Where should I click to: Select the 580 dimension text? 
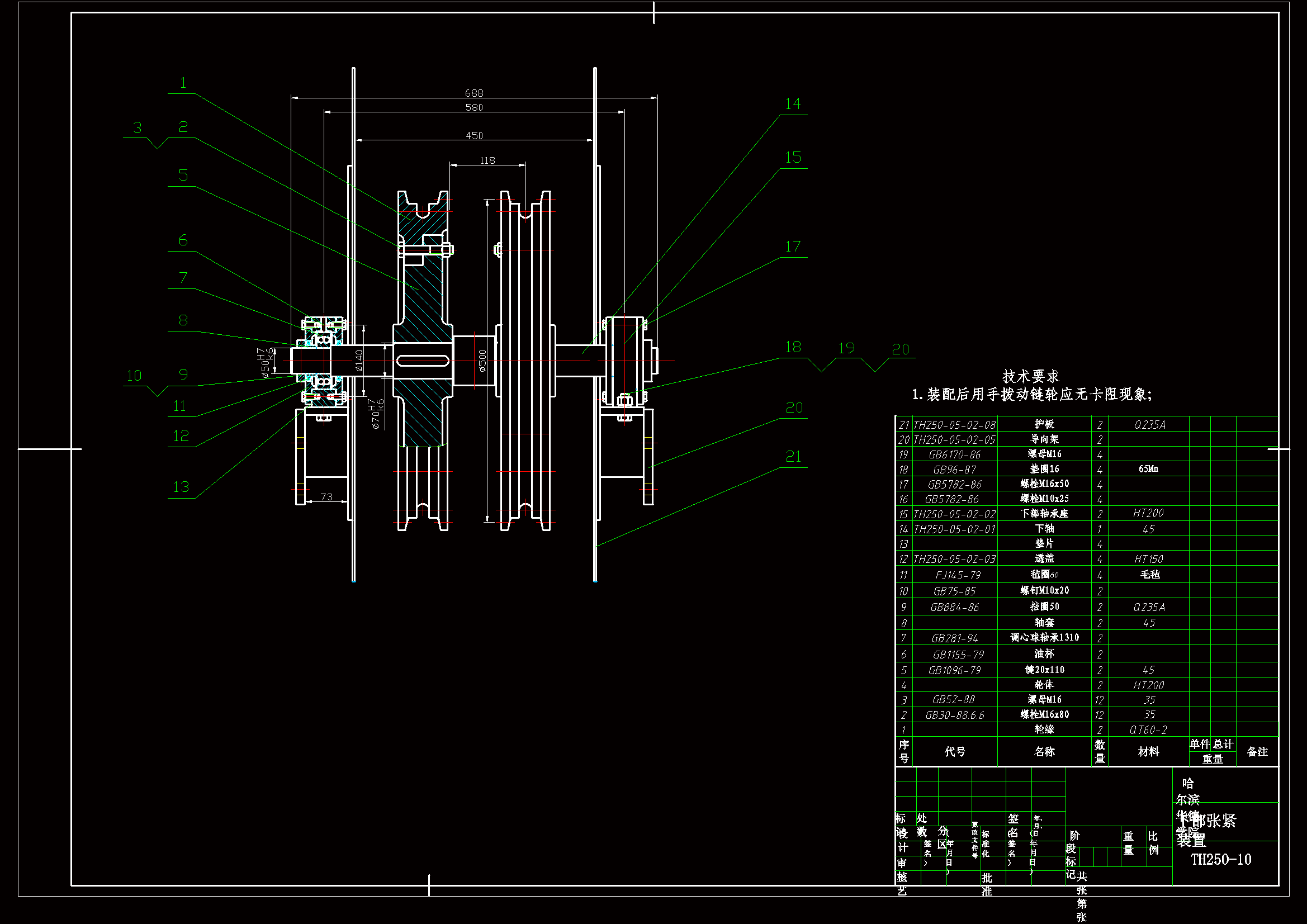click(473, 107)
